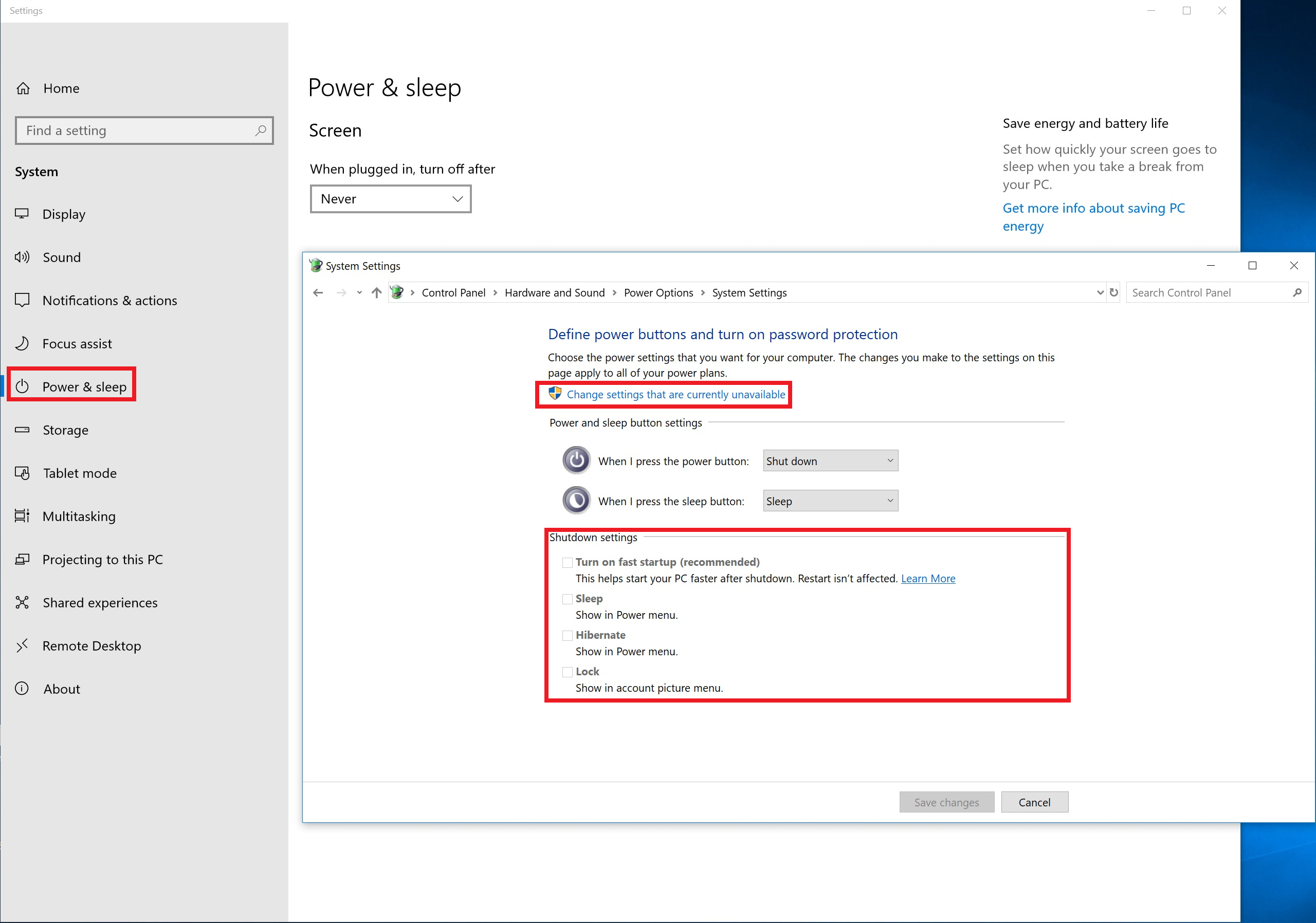Click the Cancel button
Screen dimensions: 1316x923
click(1035, 802)
